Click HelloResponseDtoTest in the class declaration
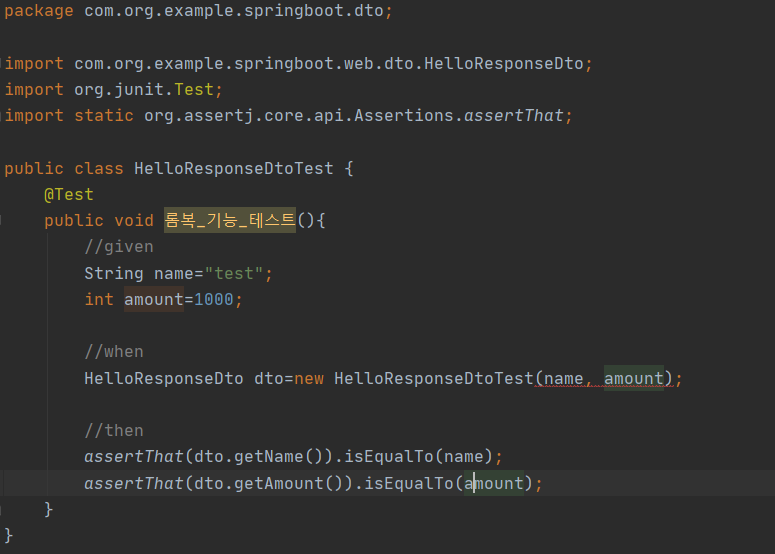The width and height of the screenshot is (775, 554). (x=234, y=169)
